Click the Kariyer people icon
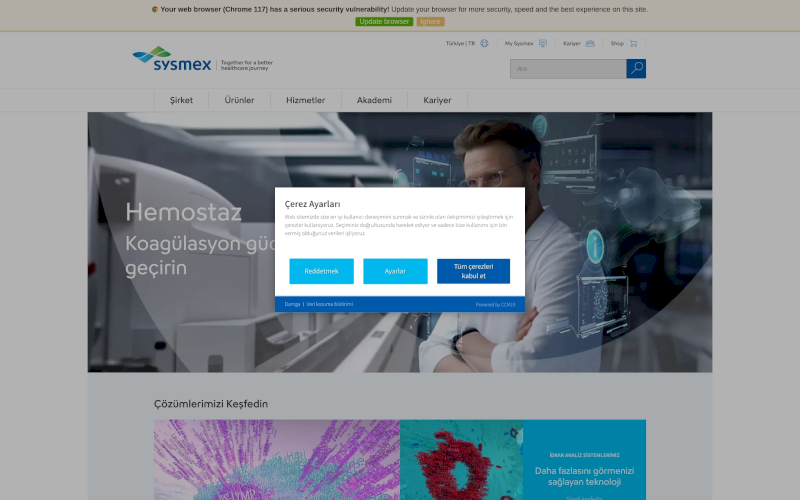Viewport: 800px width, 500px height. (590, 43)
